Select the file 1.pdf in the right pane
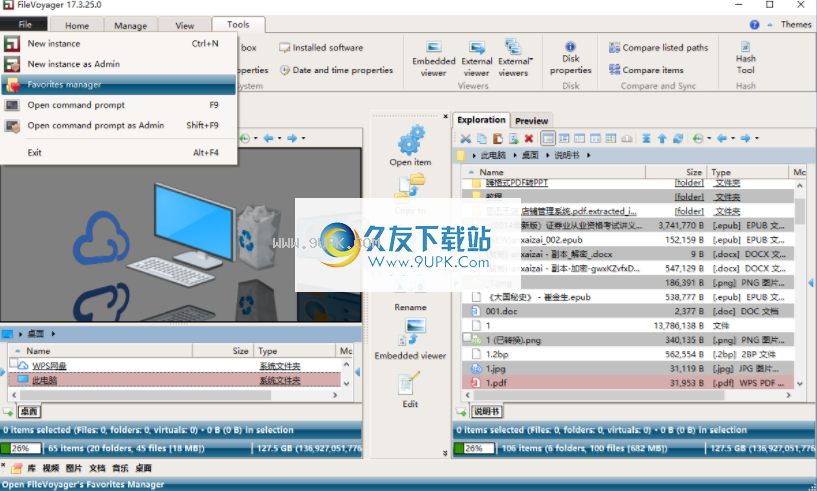Image resolution: width=817 pixels, height=491 pixels. 628,383
